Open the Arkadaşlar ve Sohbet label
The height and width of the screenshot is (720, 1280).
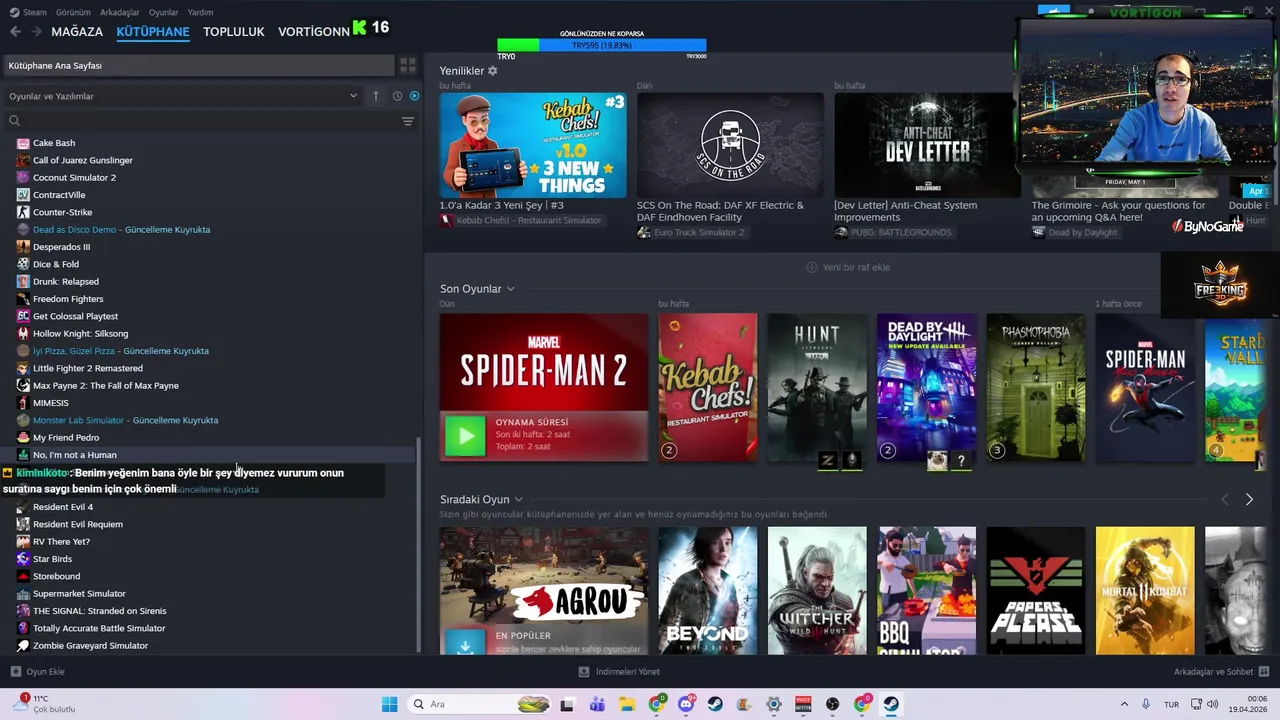point(1213,672)
